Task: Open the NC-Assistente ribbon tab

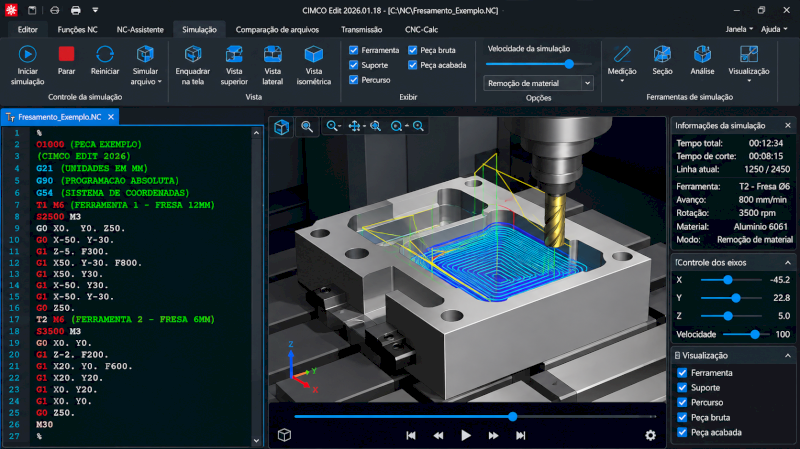Action: 140,30
